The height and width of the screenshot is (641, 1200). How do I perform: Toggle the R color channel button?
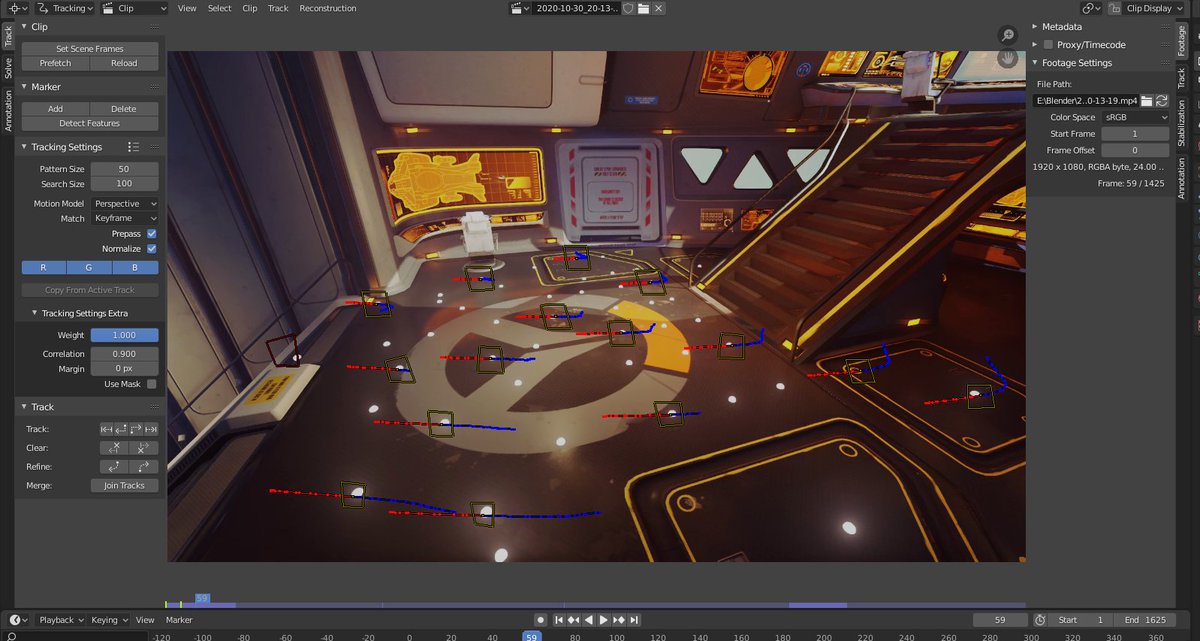coord(44,267)
